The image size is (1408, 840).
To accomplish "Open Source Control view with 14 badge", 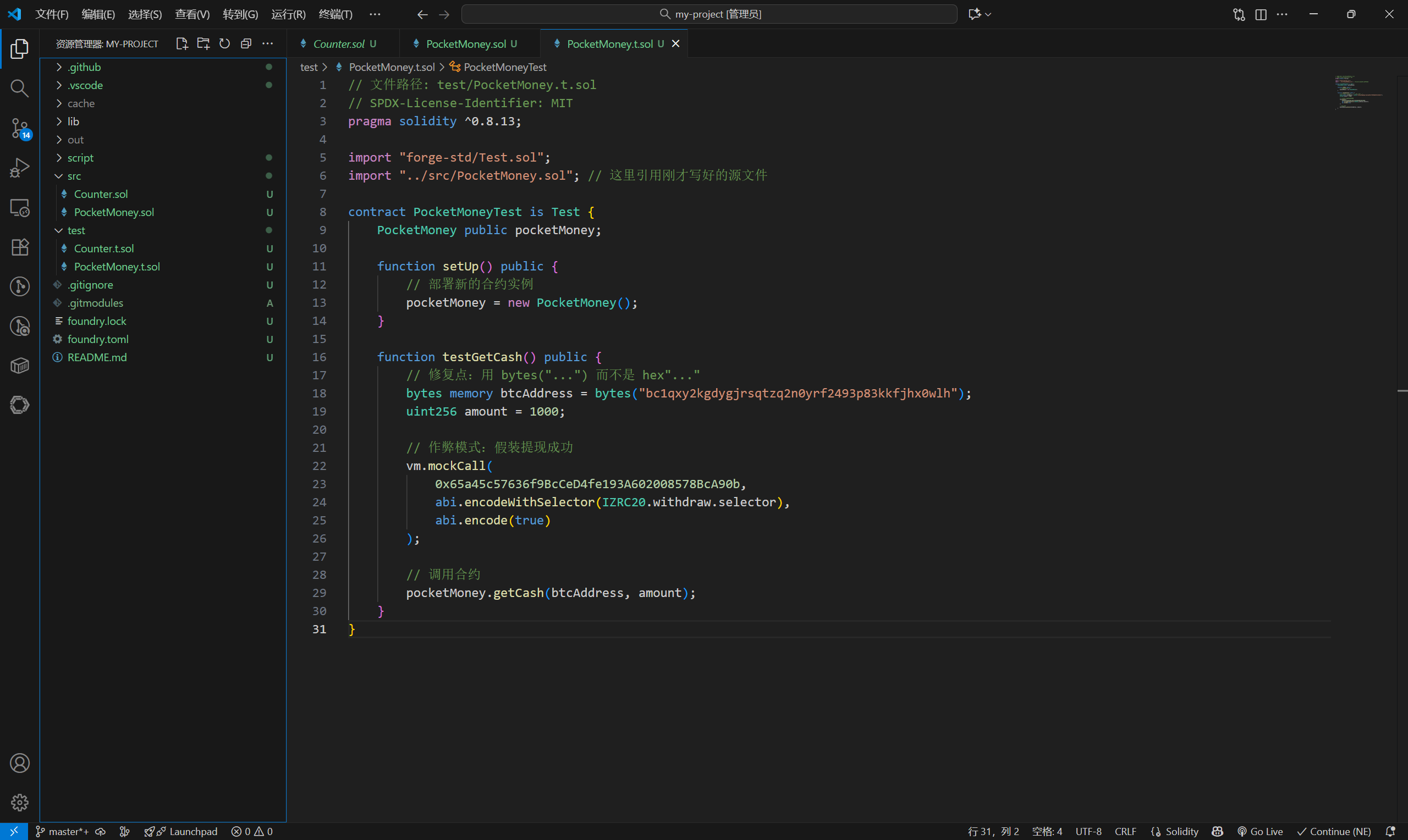I will 20,129.
